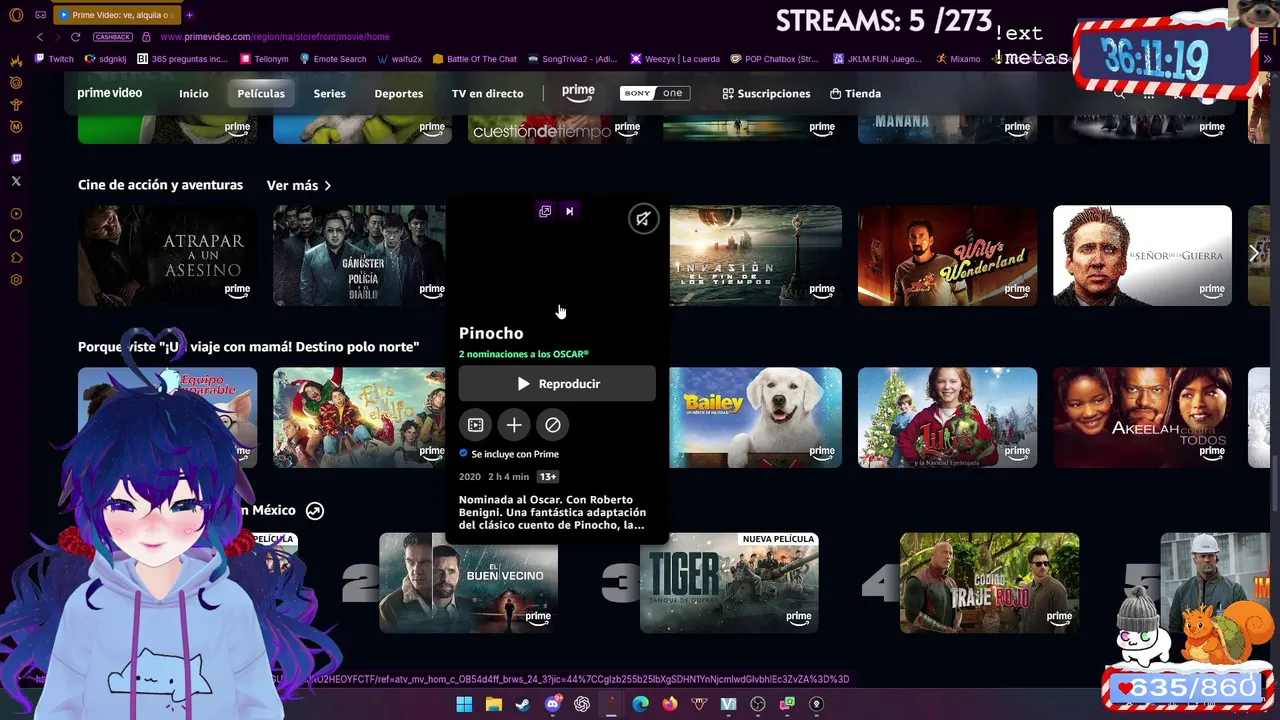Expand Ver más for action movies
The width and height of the screenshot is (1280, 720).
pos(299,185)
